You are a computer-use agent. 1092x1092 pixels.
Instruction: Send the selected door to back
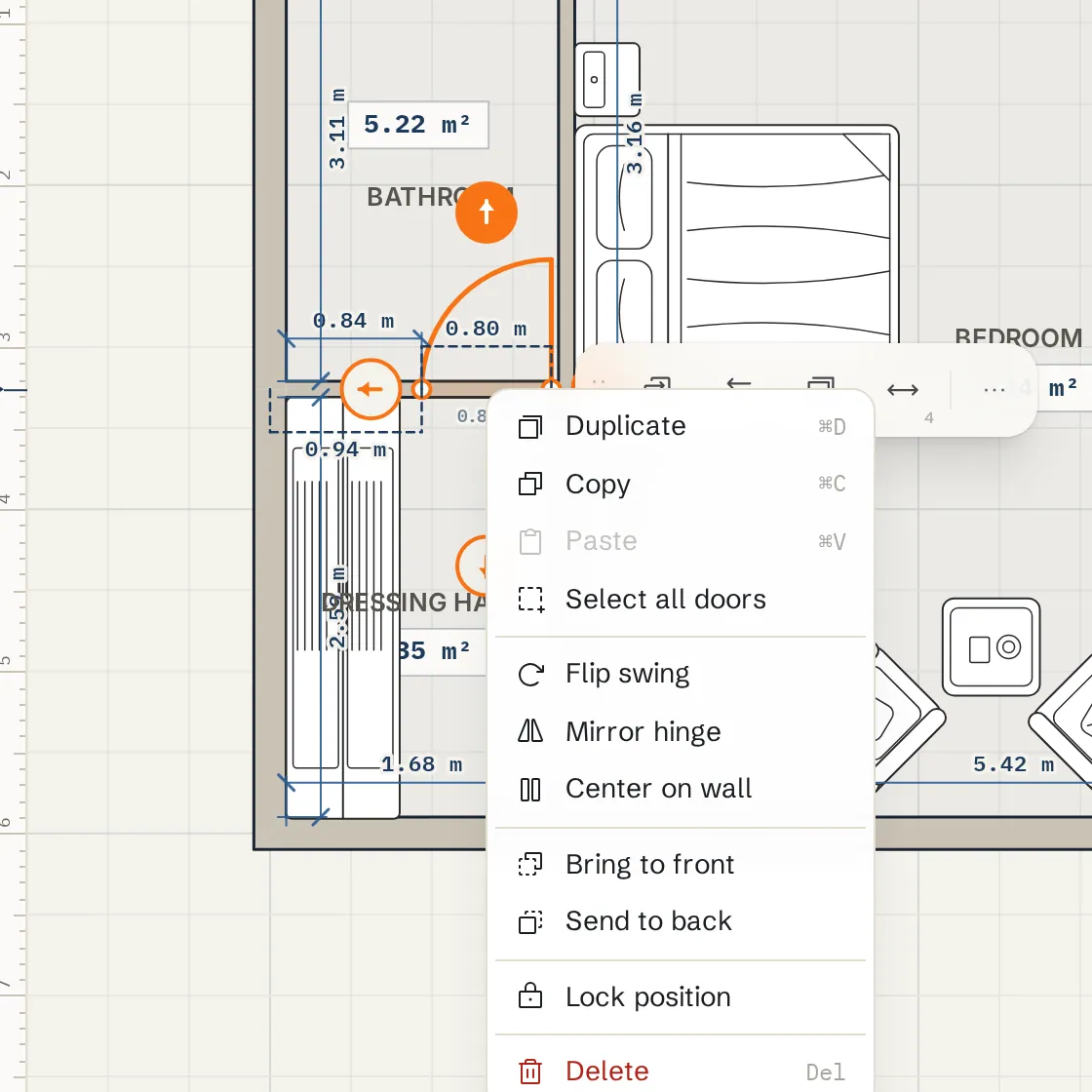pyautogui.click(x=680, y=921)
